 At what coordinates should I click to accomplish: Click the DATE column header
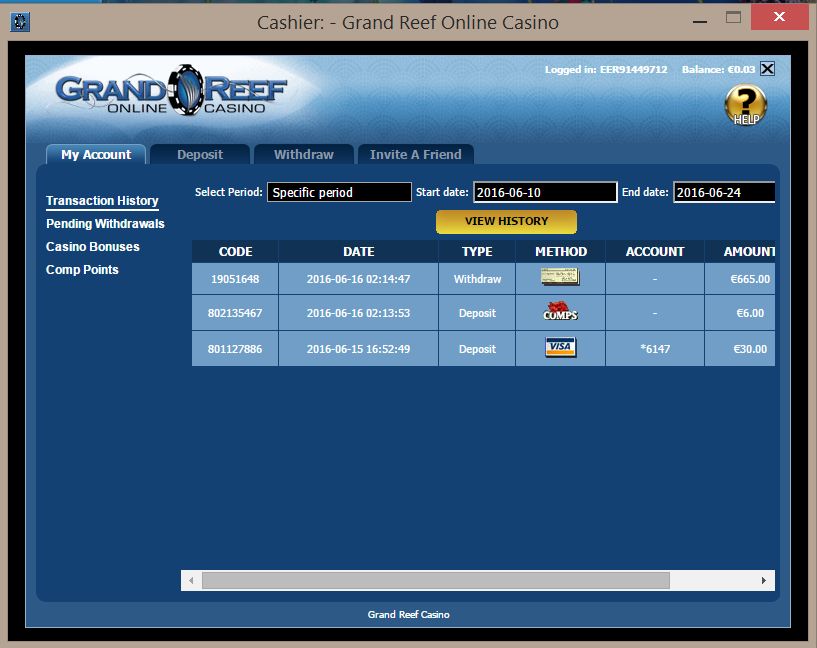(x=358, y=252)
